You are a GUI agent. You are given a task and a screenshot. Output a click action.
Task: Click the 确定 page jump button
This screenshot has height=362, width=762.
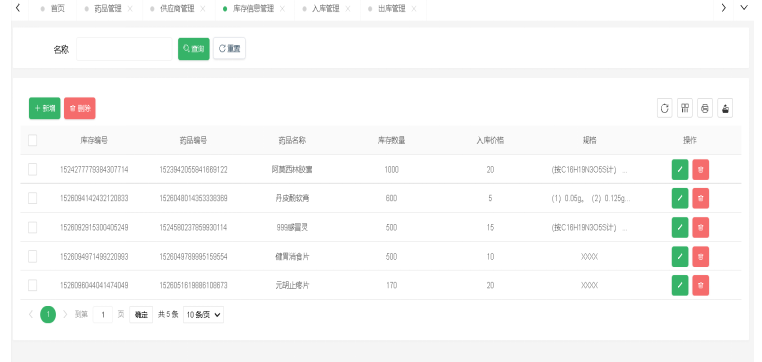pyautogui.click(x=141, y=315)
